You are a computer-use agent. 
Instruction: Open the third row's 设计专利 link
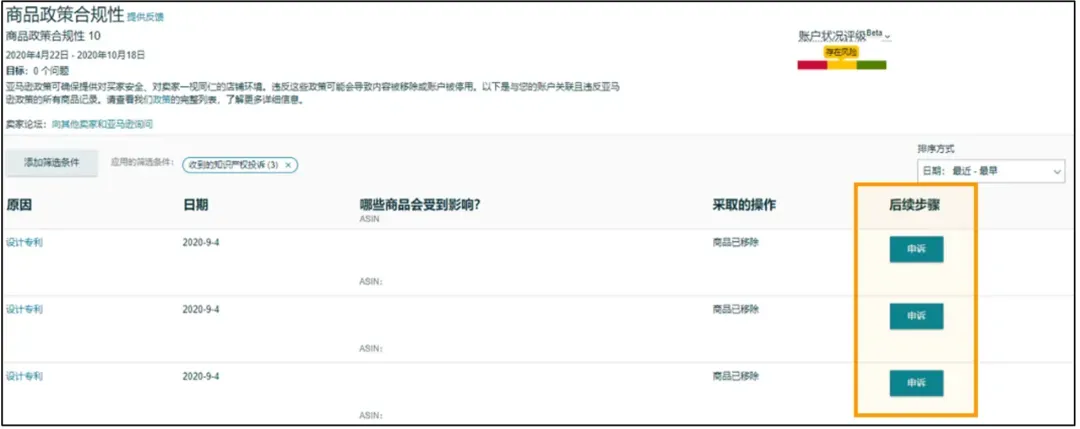coord(24,376)
